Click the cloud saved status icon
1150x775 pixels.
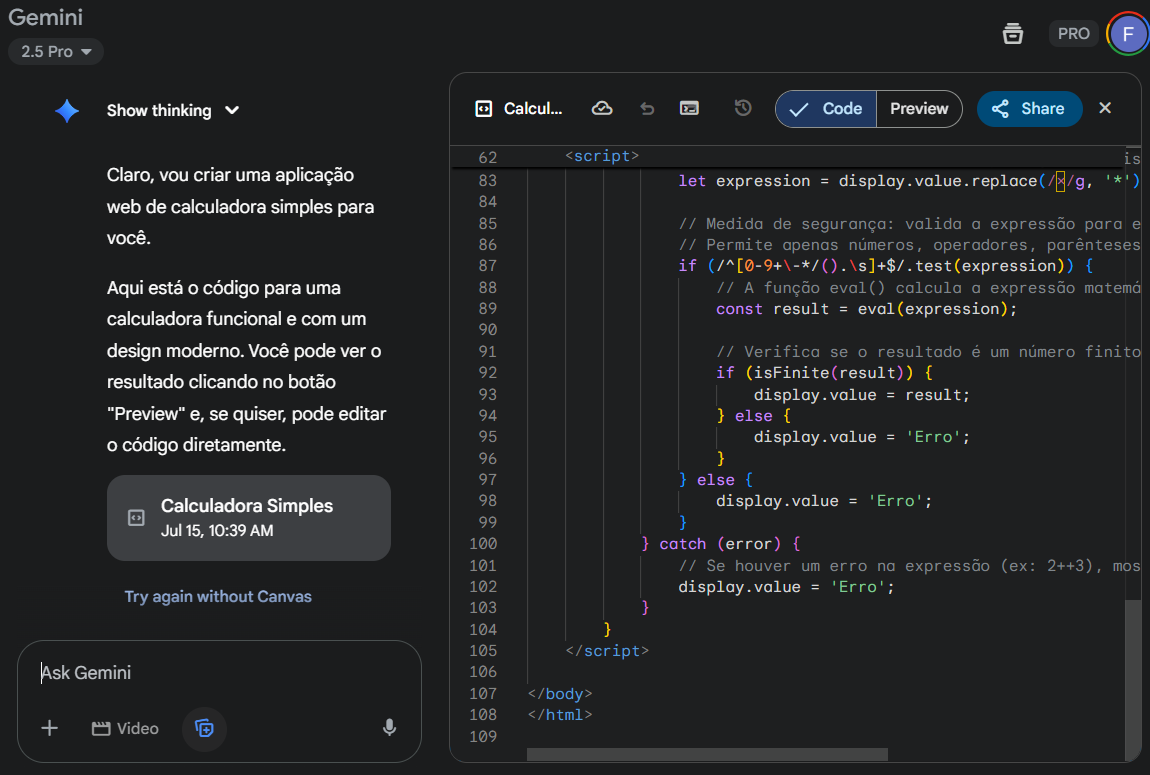point(601,109)
